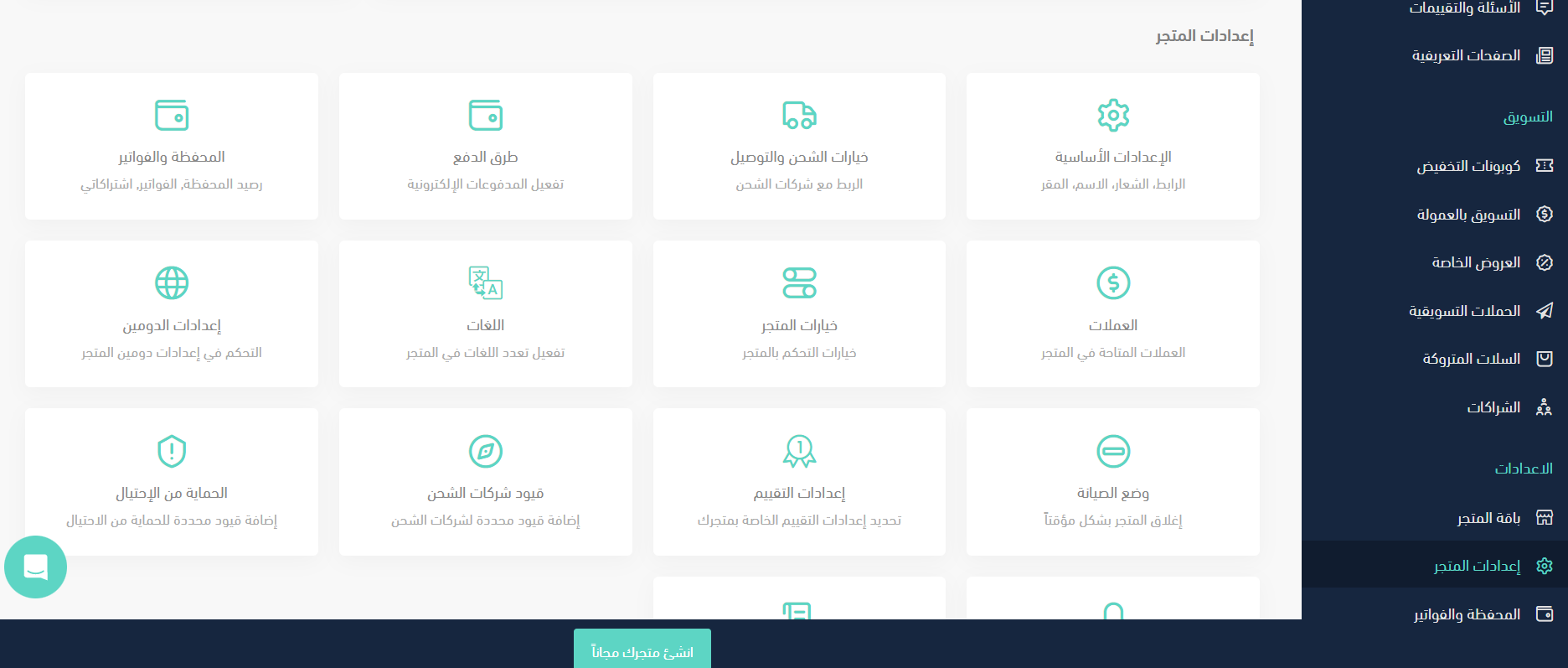Open the طرق الدفع card title

click(x=486, y=157)
